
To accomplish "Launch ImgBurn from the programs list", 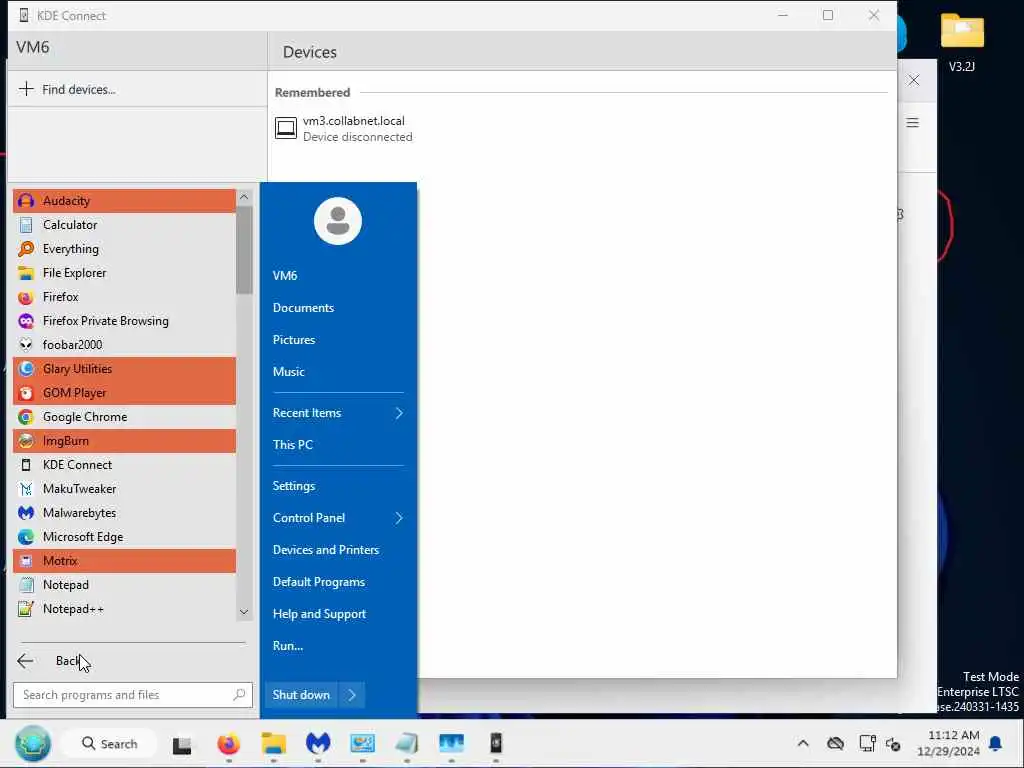I will coord(124,441).
